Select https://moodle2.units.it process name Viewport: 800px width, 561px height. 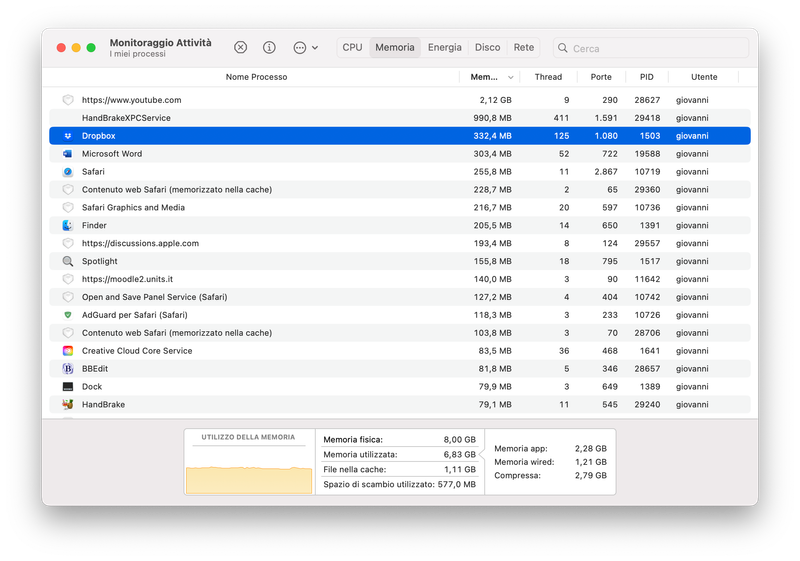127,279
